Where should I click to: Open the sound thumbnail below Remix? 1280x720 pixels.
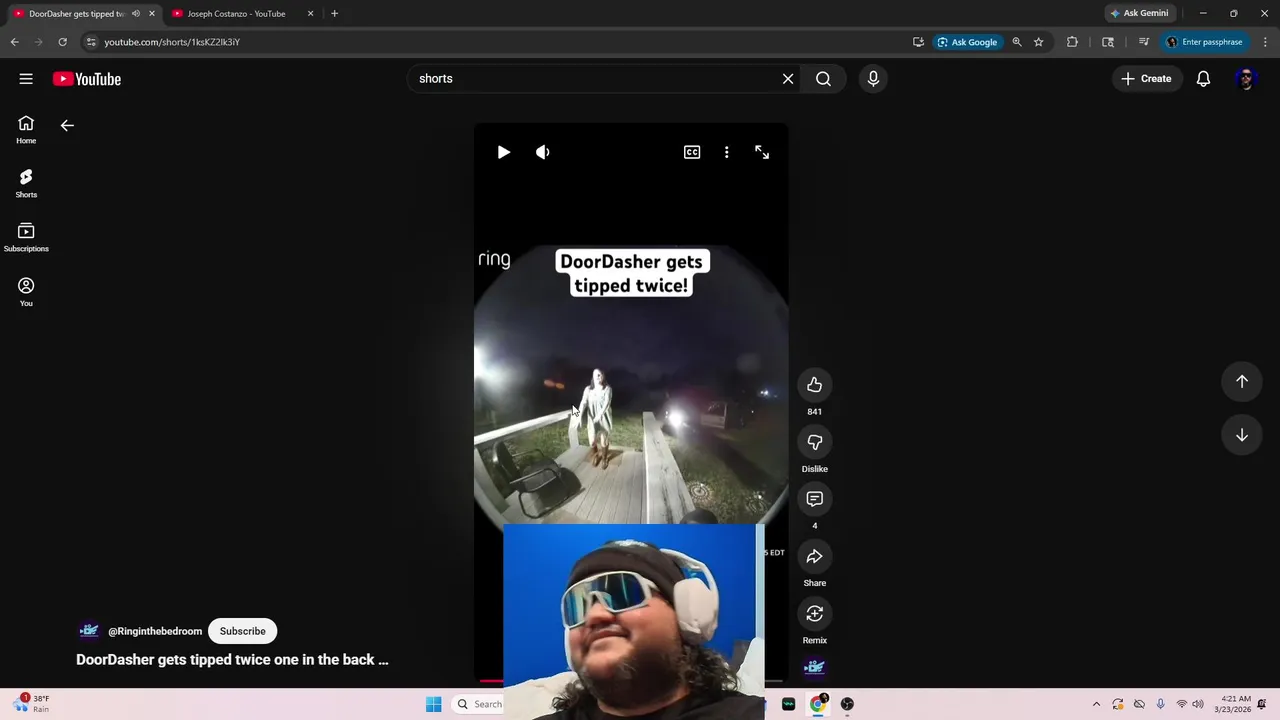point(815,667)
